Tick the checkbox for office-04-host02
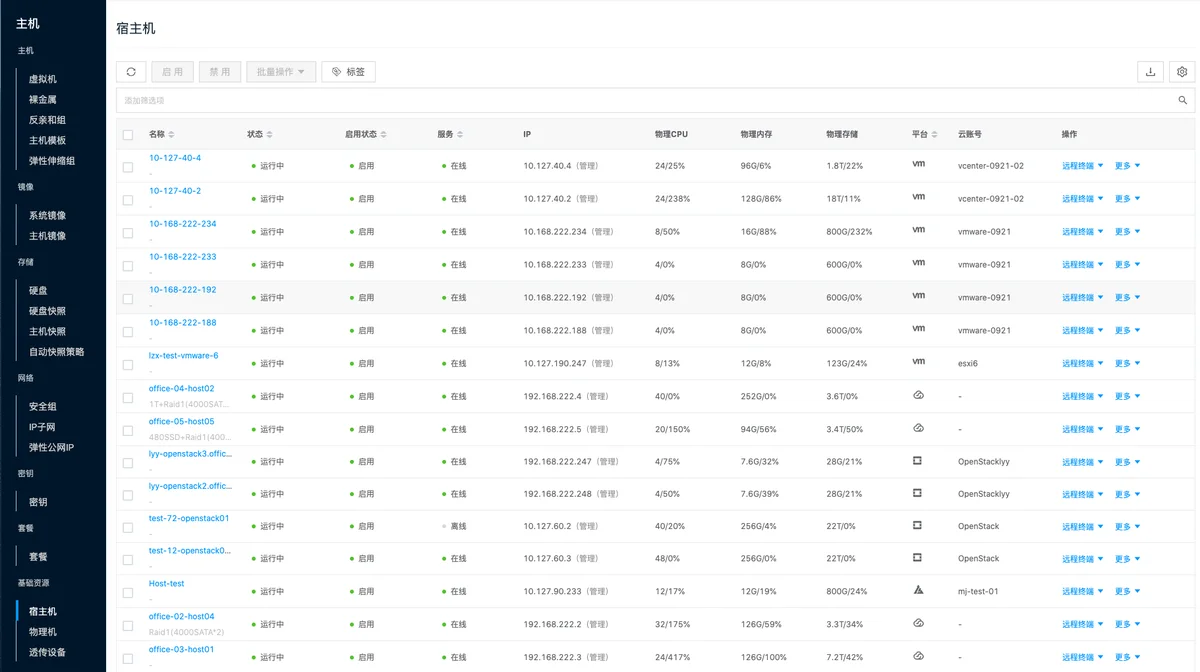 128,398
